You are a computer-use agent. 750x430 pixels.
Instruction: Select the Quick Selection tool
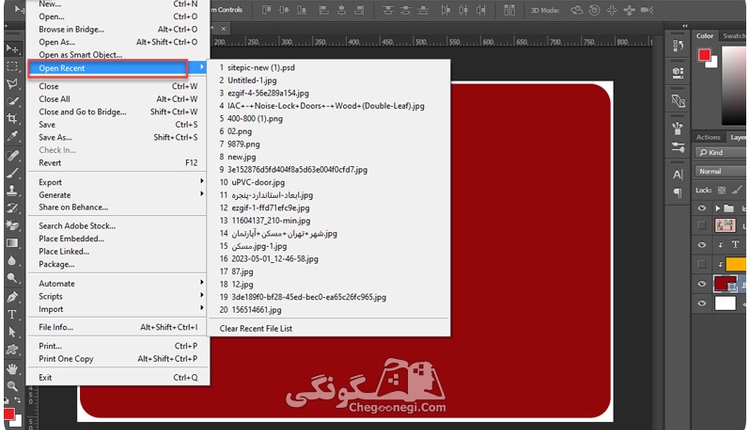(x=12, y=101)
